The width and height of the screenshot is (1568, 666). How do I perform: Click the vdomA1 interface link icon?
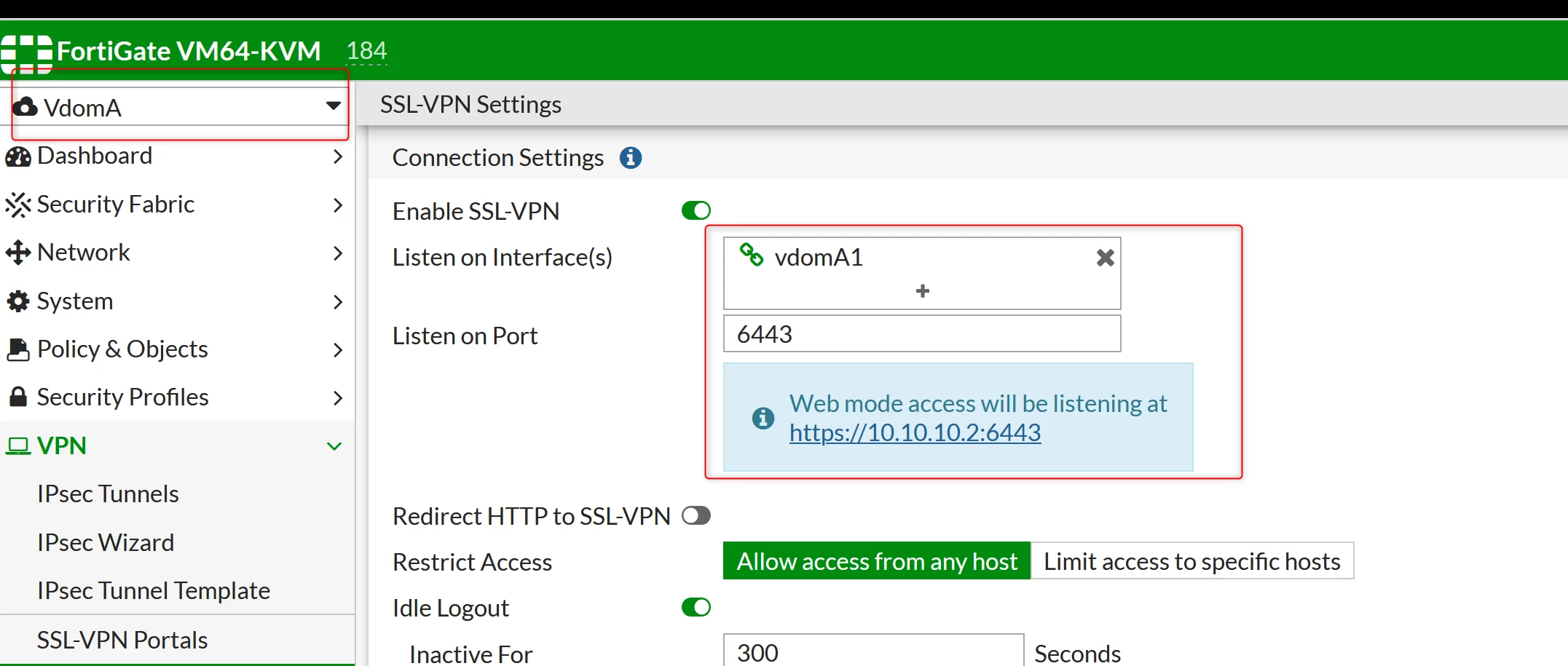pyautogui.click(x=752, y=255)
